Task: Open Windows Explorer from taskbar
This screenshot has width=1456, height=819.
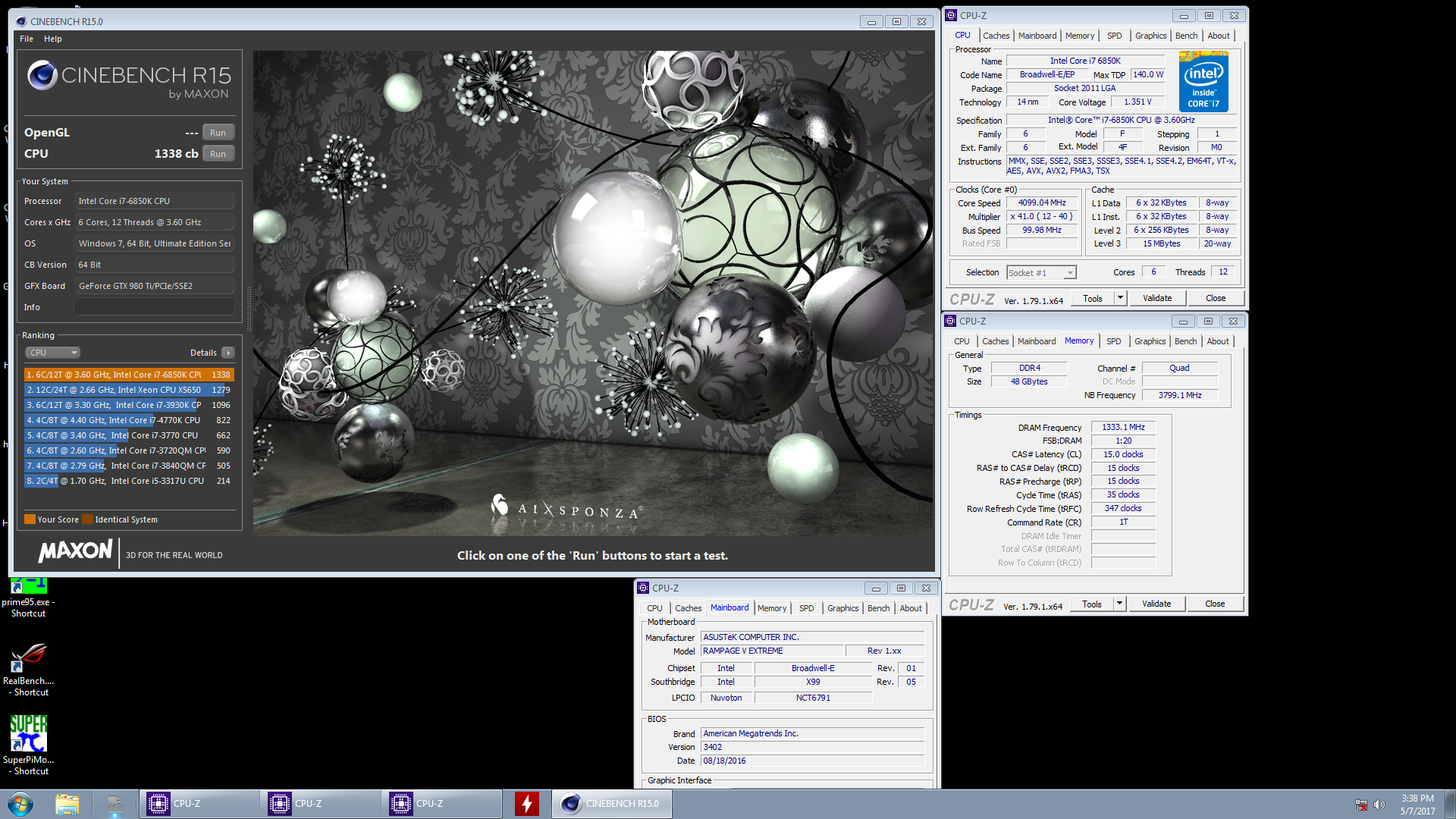Action: coord(67,804)
